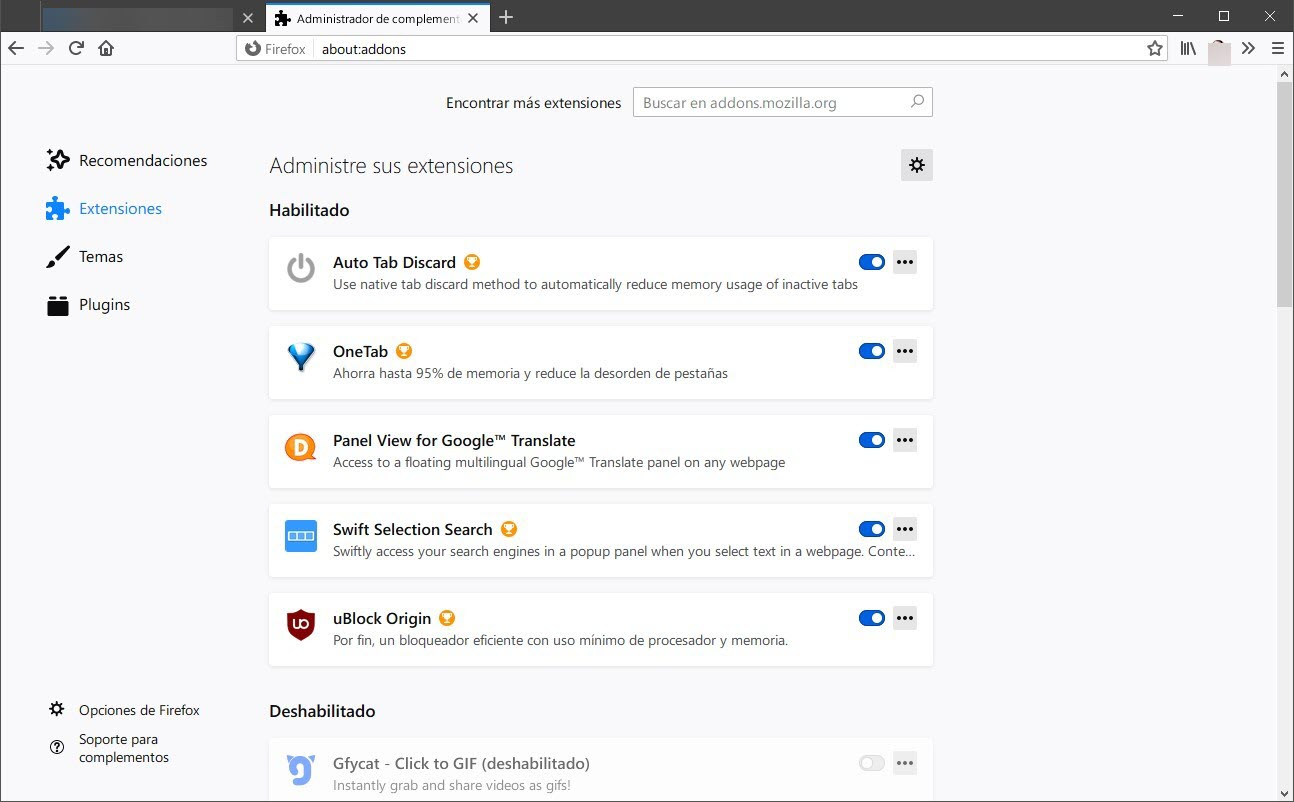This screenshot has width=1294, height=802.
Task: Open Soporte para complementos link
Action: [x=123, y=748]
